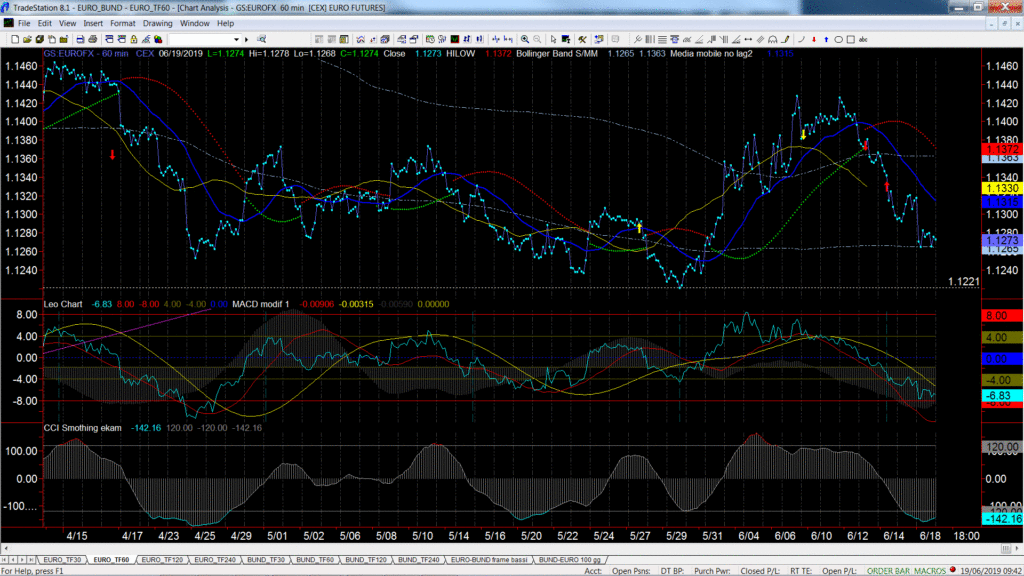Open the toolbar symbol combo box dropdown
This screenshot has height=576, width=1024.
pyautogui.click(x=236, y=39)
